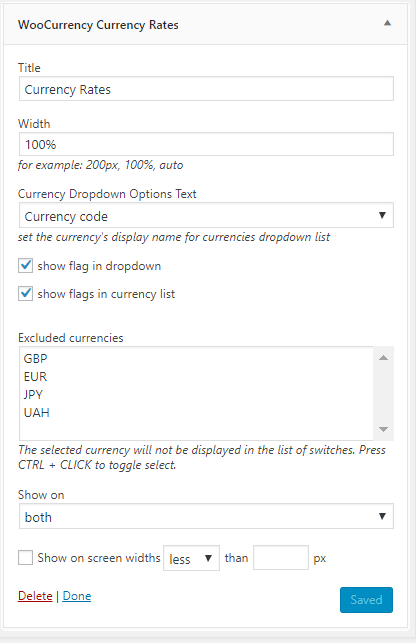The image size is (416, 643).
Task: Click the Delete link
Action: click(x=35, y=596)
